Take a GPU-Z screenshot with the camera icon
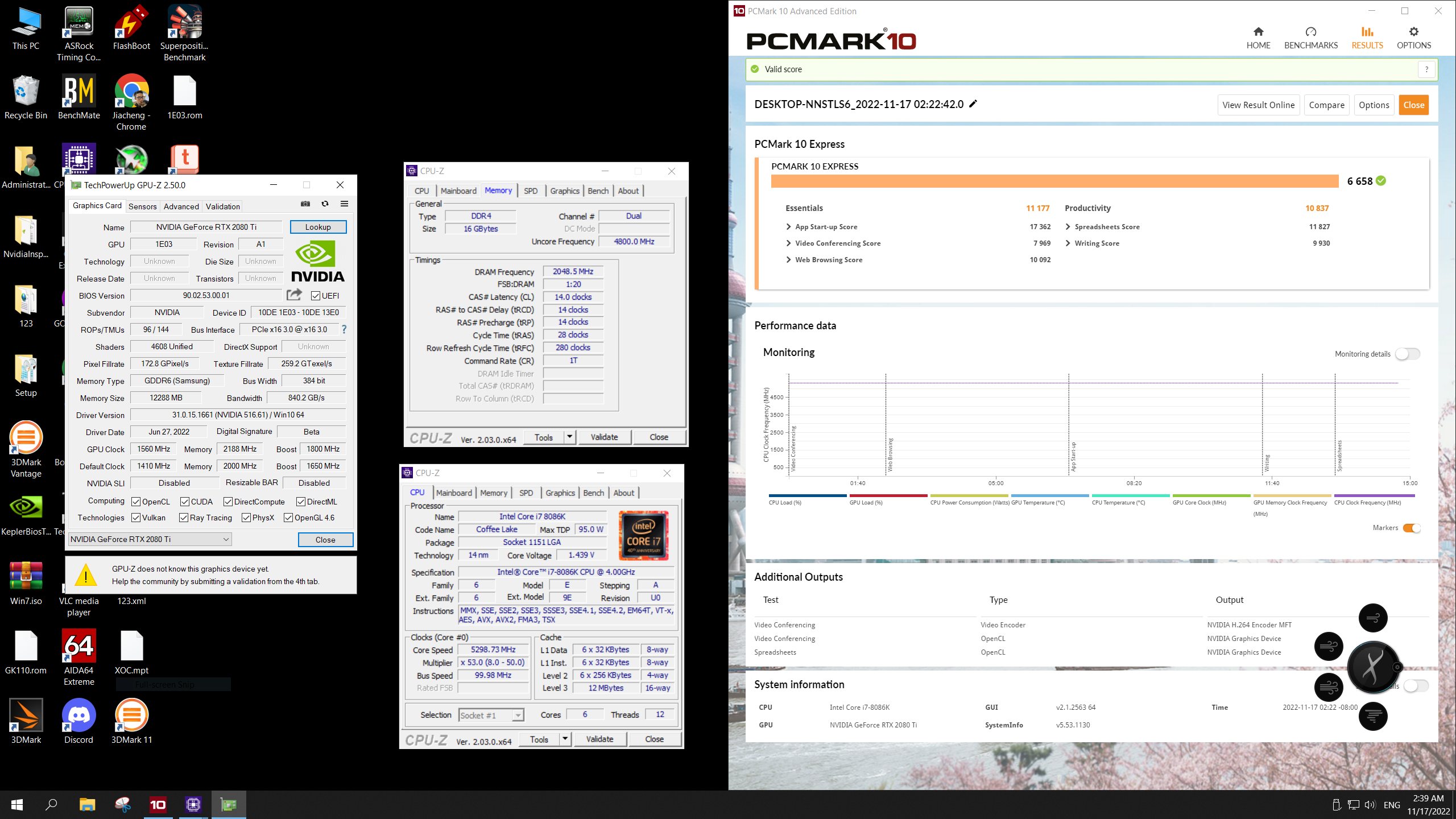This screenshot has width=1456, height=819. point(305,204)
